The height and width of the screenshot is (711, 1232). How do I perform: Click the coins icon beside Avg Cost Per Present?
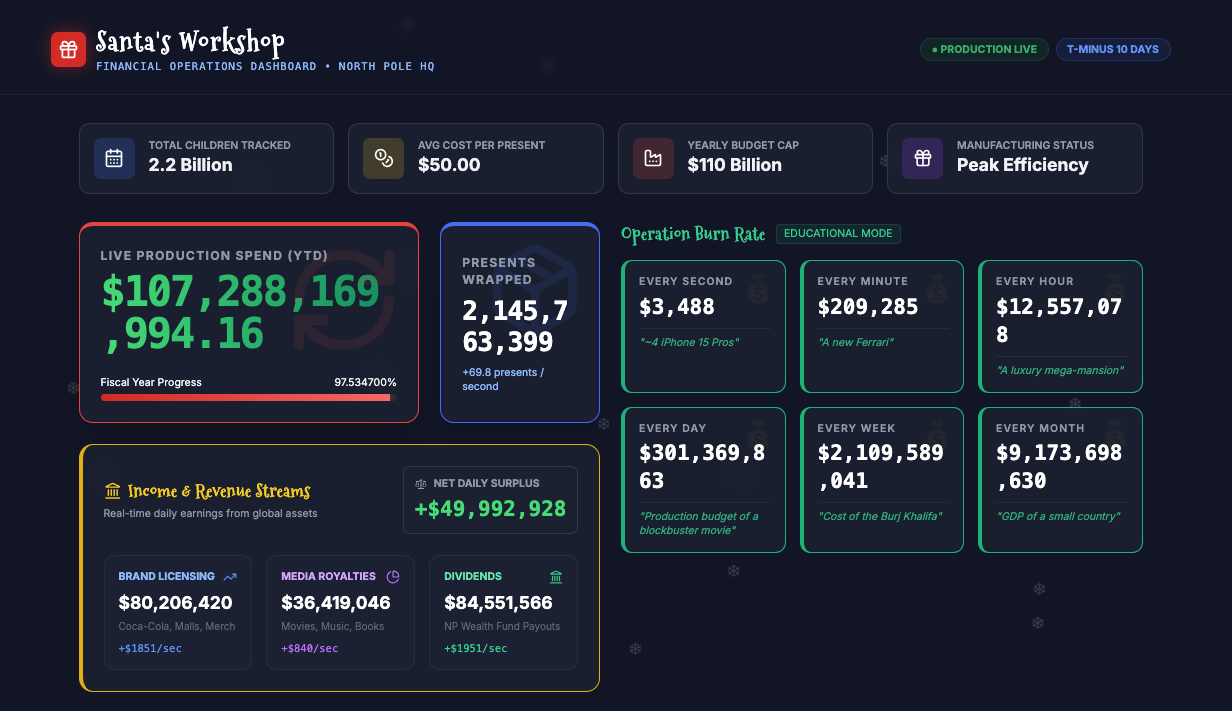383,158
